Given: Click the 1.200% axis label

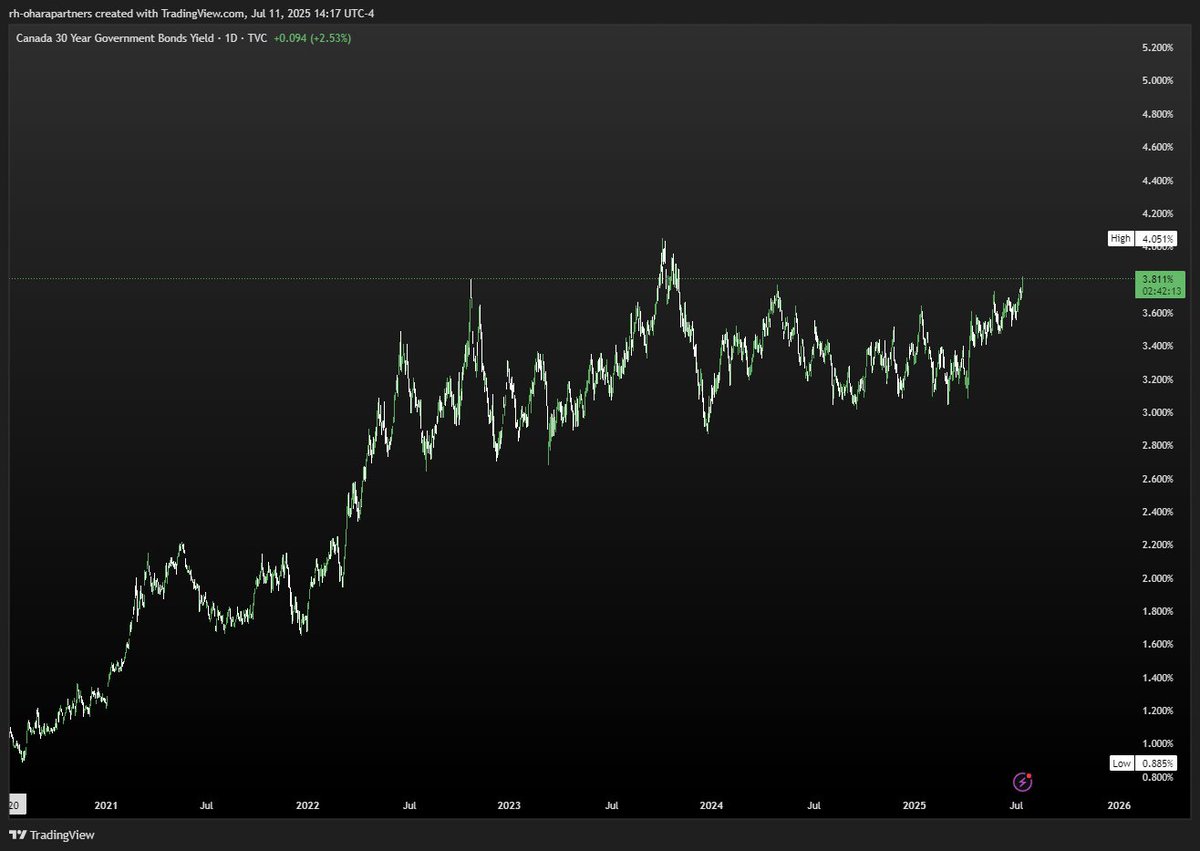Looking at the screenshot, I should [1157, 711].
